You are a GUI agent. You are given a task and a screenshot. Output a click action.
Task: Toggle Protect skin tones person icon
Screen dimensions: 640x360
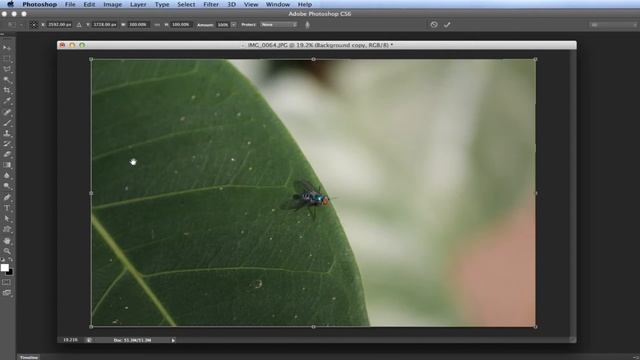tap(307, 25)
